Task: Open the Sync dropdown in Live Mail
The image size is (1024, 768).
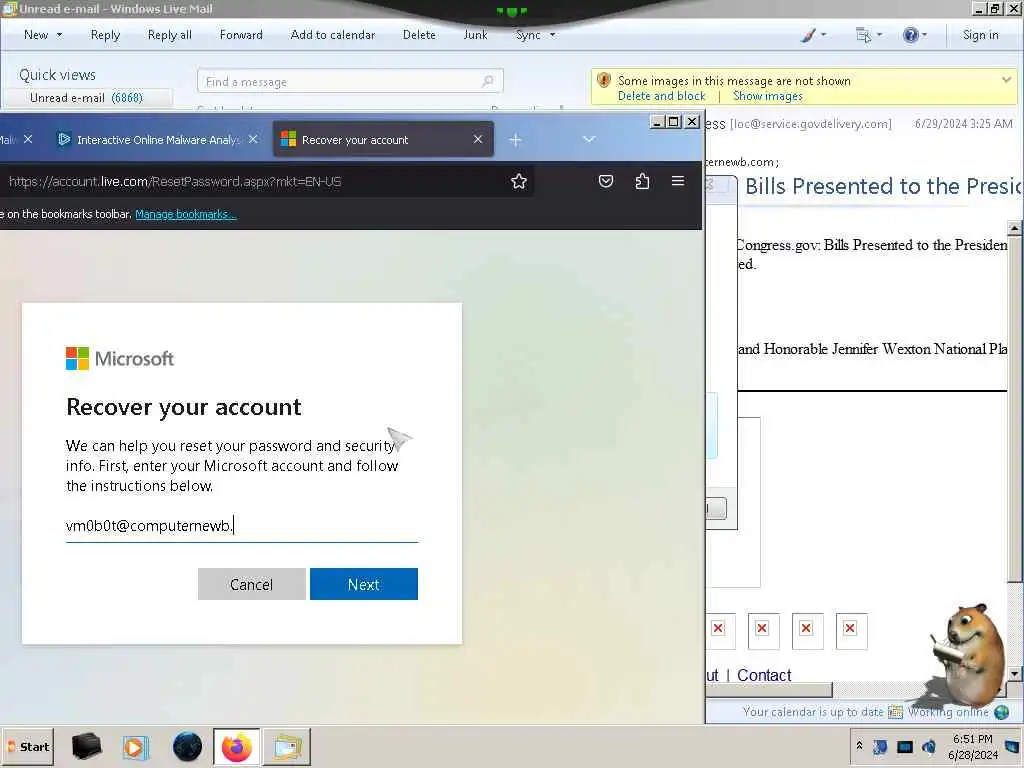Action: (535, 35)
